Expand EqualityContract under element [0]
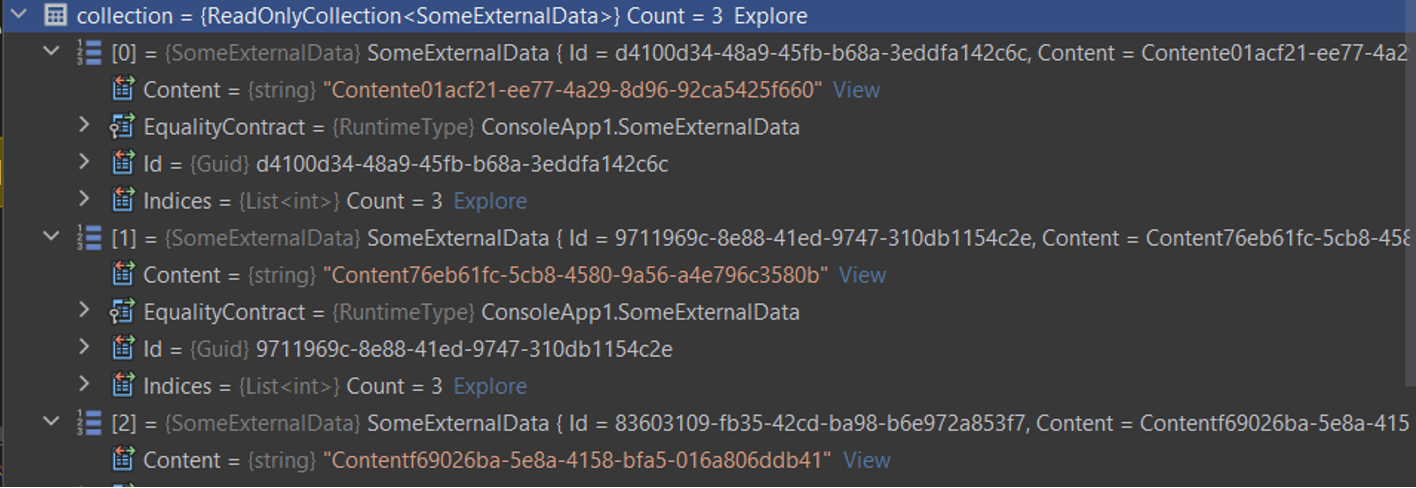The height and width of the screenshot is (488, 1416). click(x=85, y=127)
